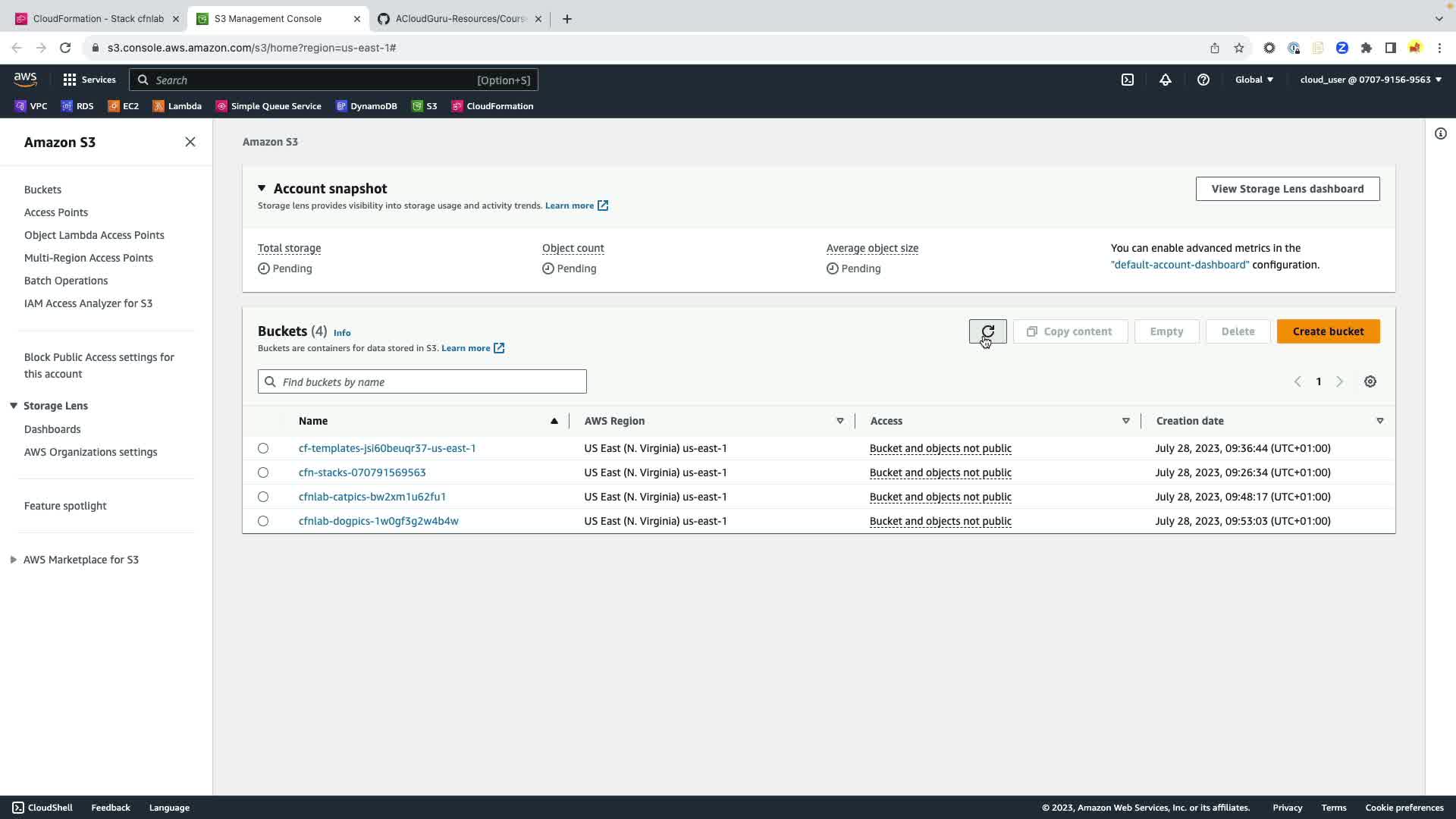Click the support help question mark icon

point(1203,80)
